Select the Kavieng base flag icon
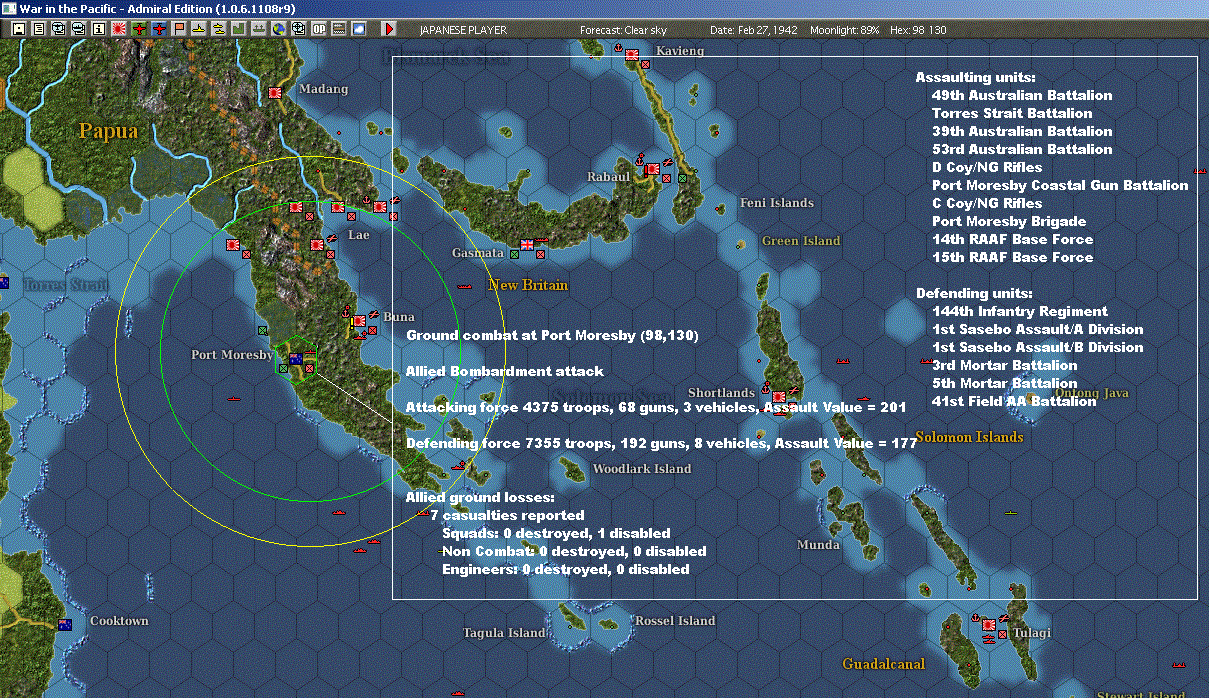Image resolution: width=1209 pixels, height=698 pixels. coord(632,55)
